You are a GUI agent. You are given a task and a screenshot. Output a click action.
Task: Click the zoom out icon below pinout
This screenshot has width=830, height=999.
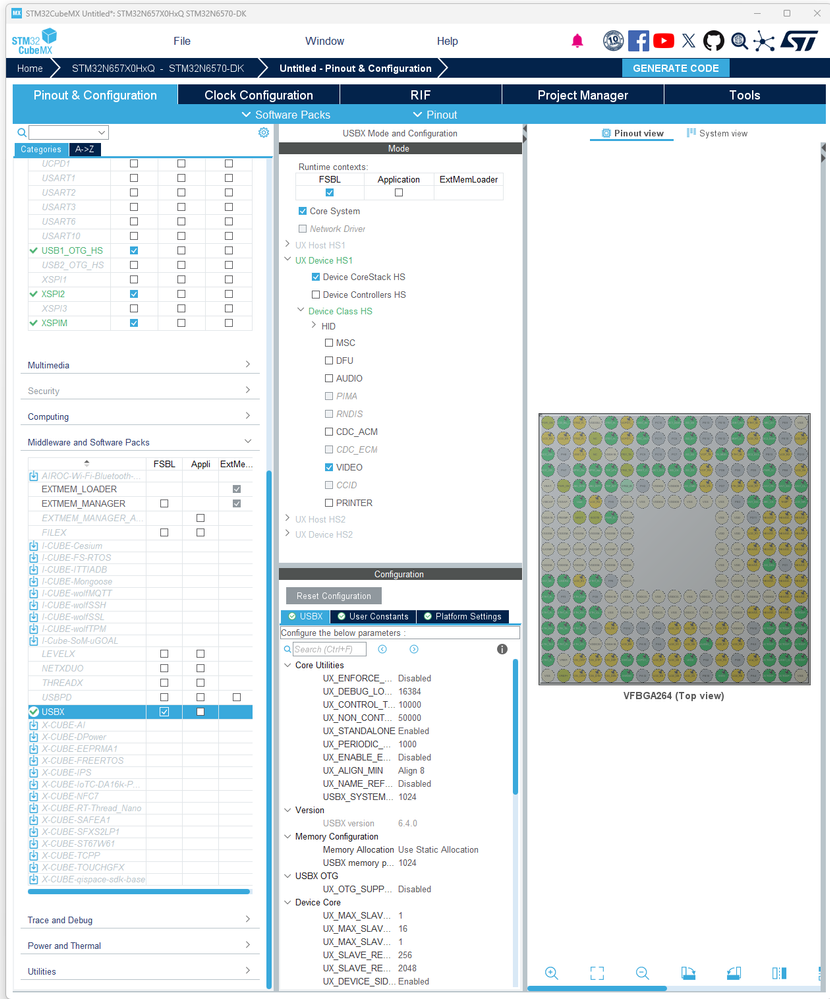click(x=642, y=973)
